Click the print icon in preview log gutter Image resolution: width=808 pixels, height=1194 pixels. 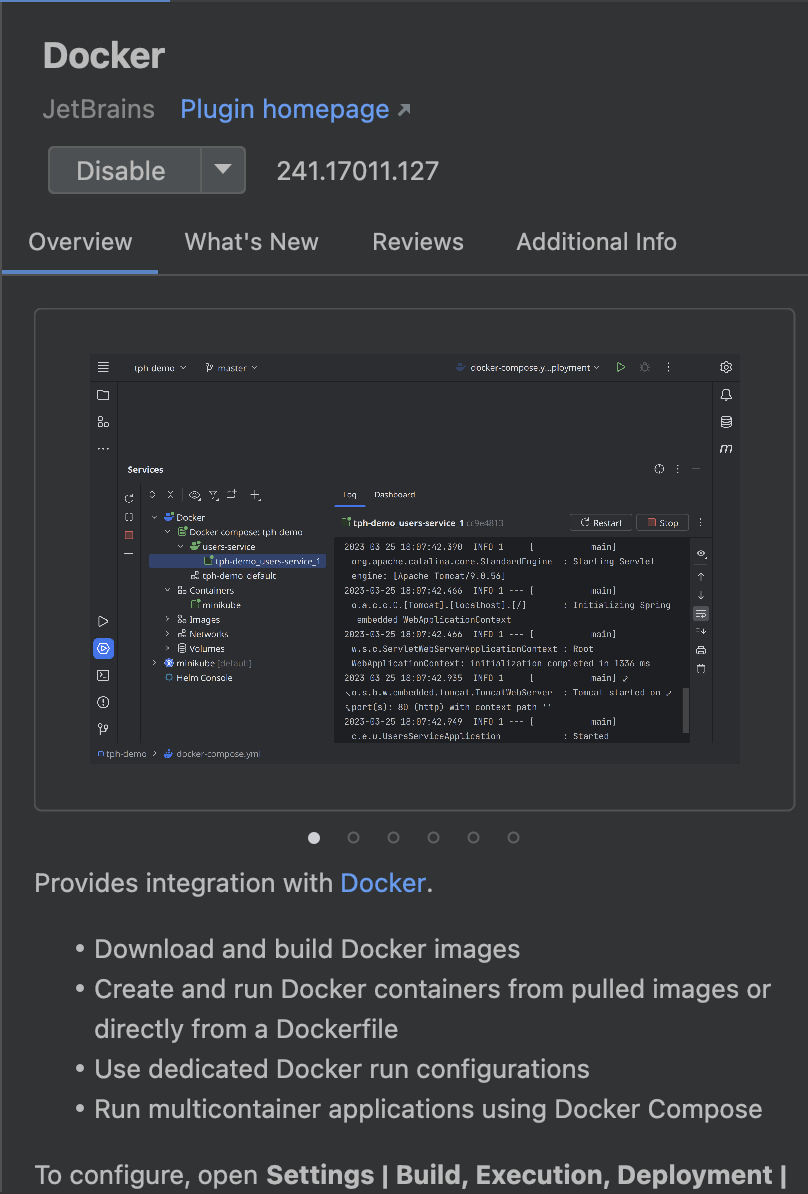(x=701, y=650)
